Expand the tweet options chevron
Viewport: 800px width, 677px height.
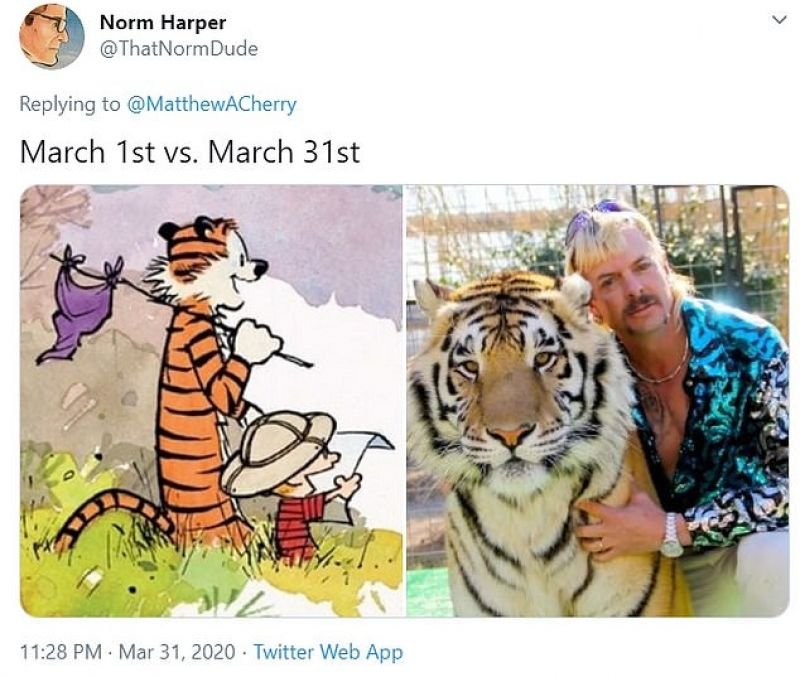tap(778, 20)
